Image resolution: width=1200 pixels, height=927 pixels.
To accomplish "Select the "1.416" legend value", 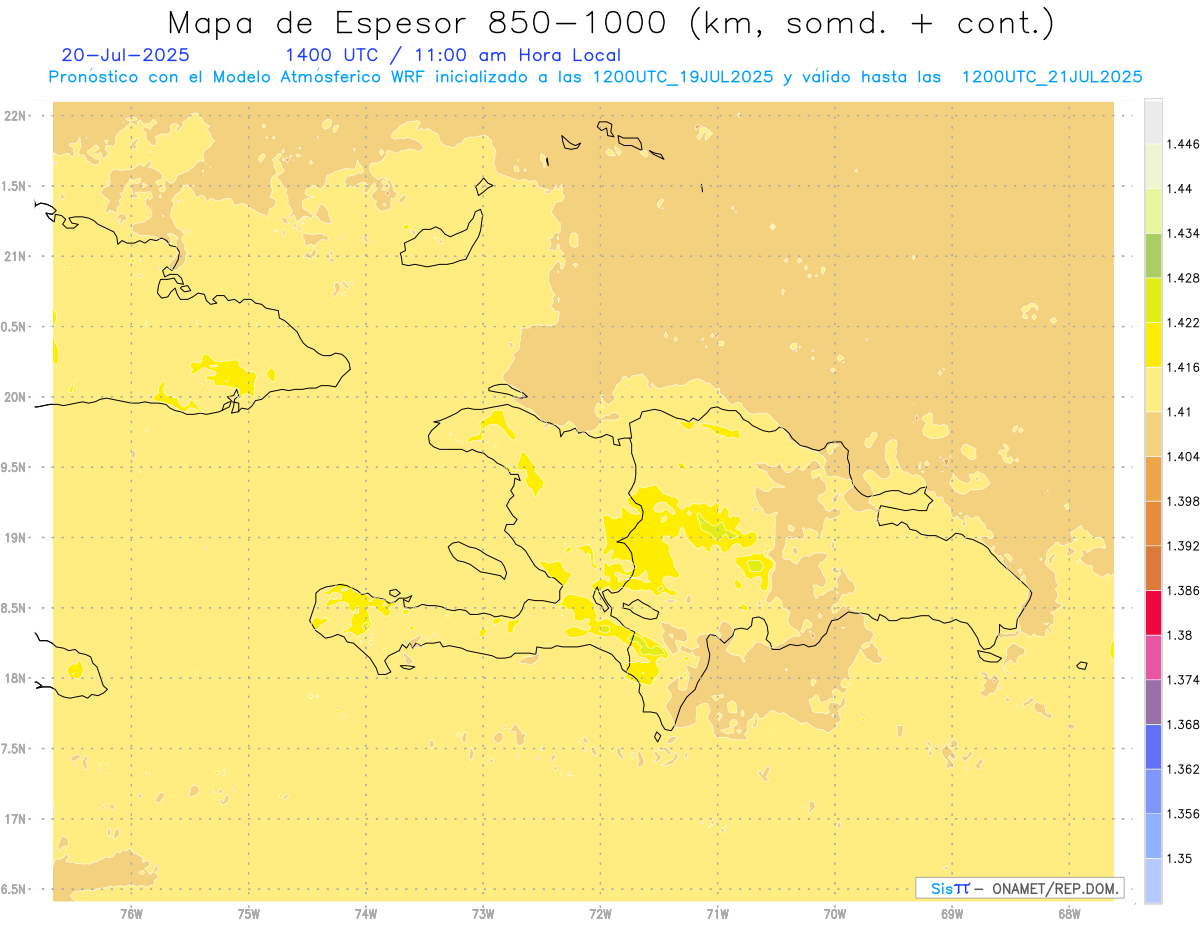I will (1182, 367).
